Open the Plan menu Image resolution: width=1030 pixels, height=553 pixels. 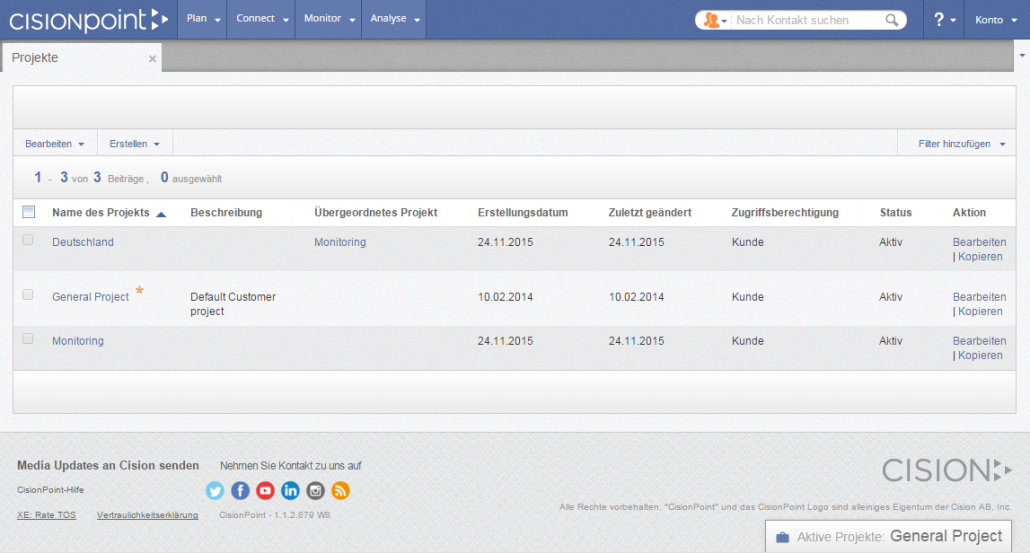pyautogui.click(x=203, y=19)
